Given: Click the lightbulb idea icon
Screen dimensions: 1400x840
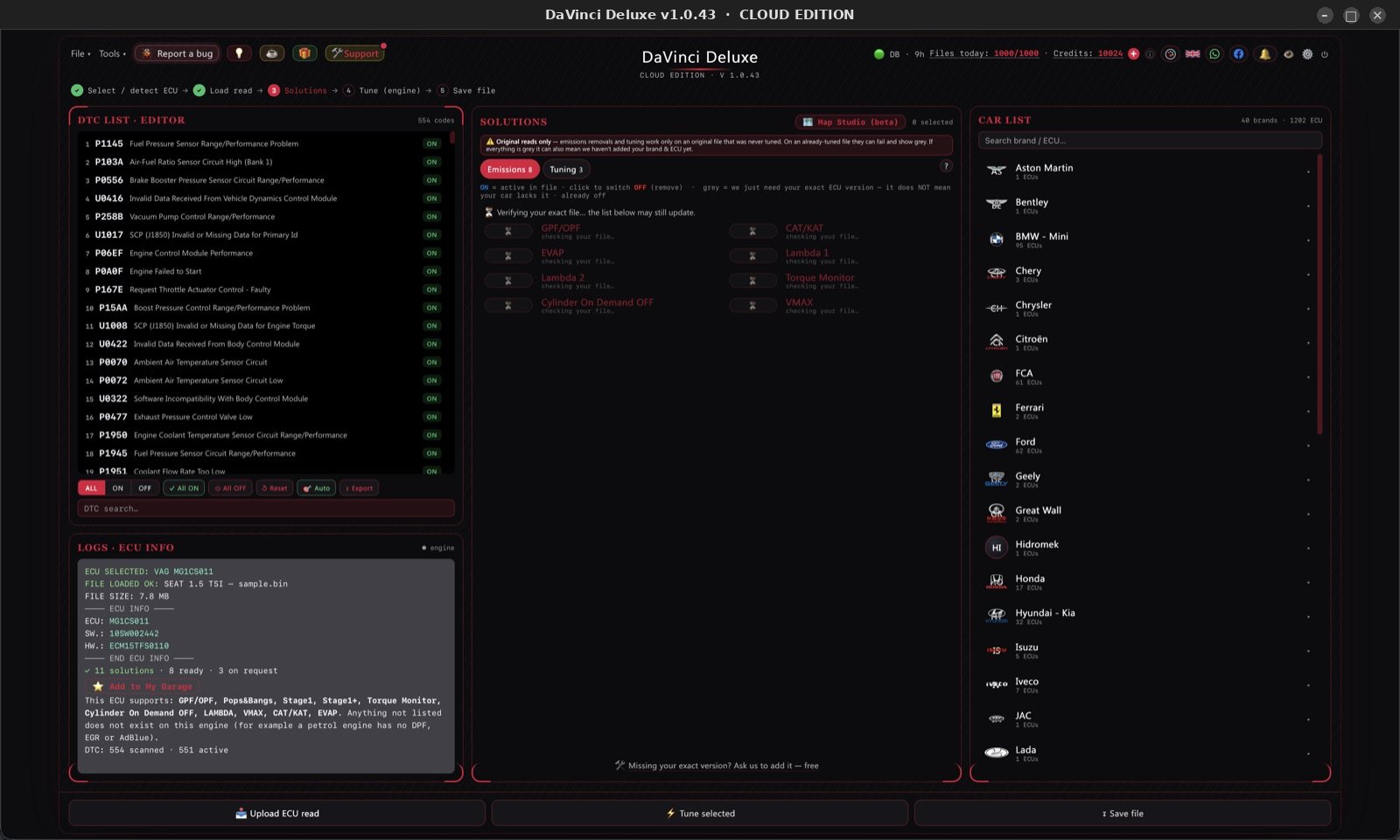Looking at the screenshot, I should [239, 53].
